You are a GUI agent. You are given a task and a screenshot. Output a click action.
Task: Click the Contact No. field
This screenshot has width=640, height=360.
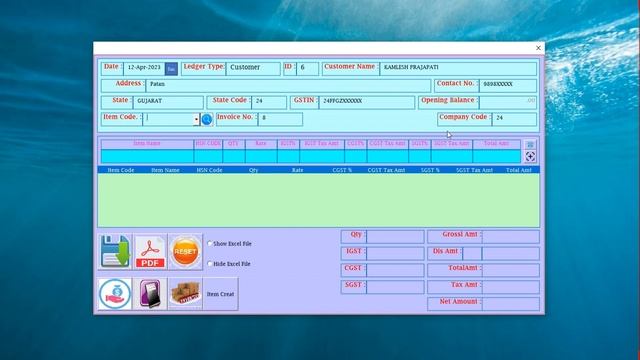[508, 86]
